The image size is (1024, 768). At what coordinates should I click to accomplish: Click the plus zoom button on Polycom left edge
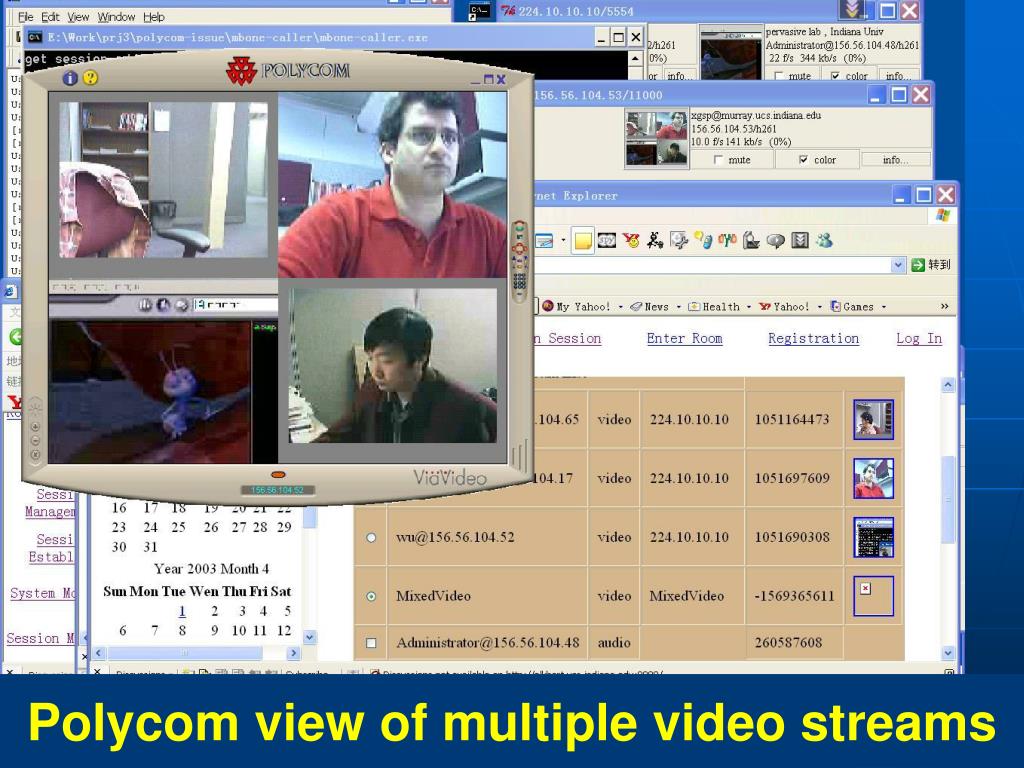point(35,426)
